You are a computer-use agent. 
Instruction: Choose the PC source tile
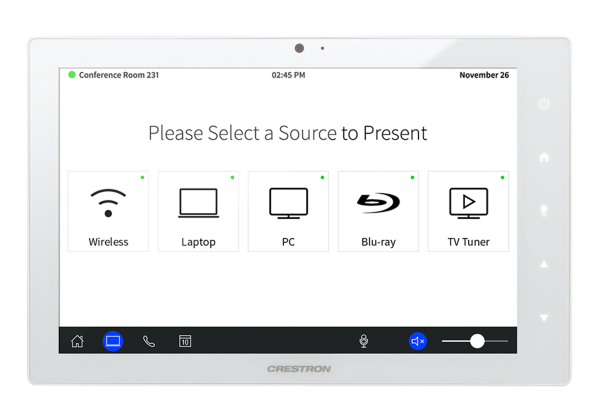click(288, 211)
